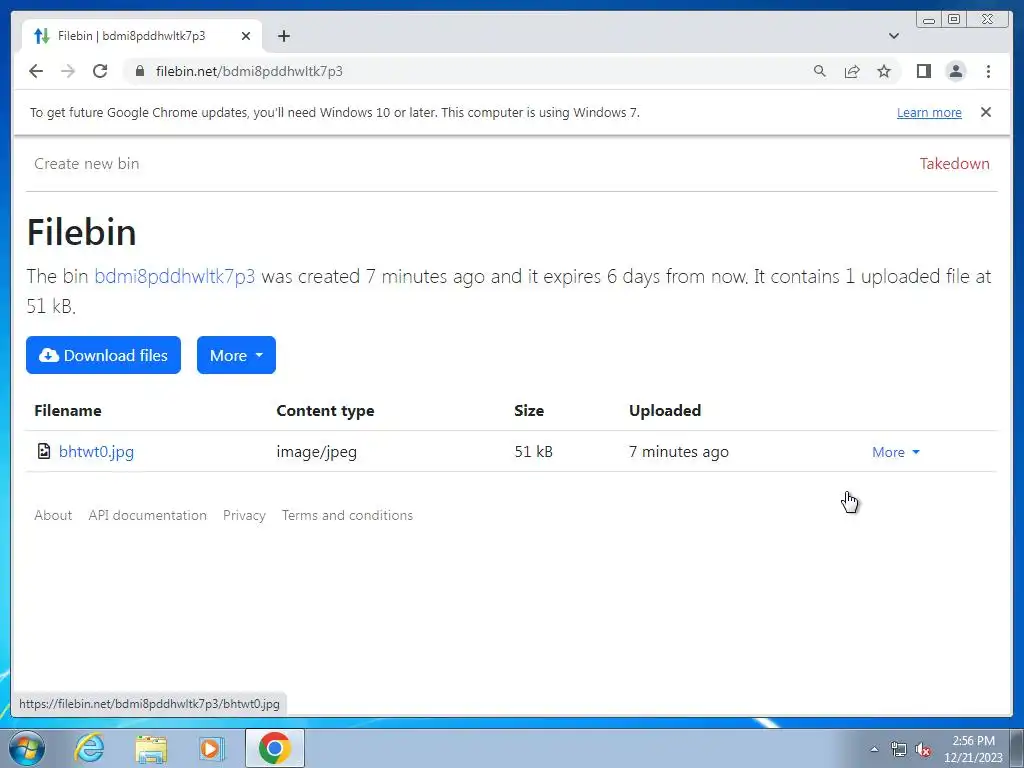Open Chrome side panel icon

[x=923, y=71]
